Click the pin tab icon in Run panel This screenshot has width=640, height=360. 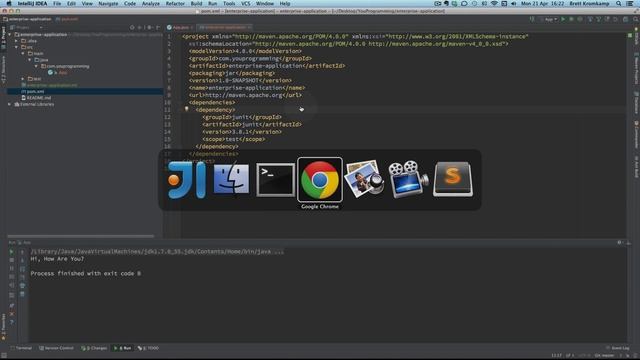[11, 305]
